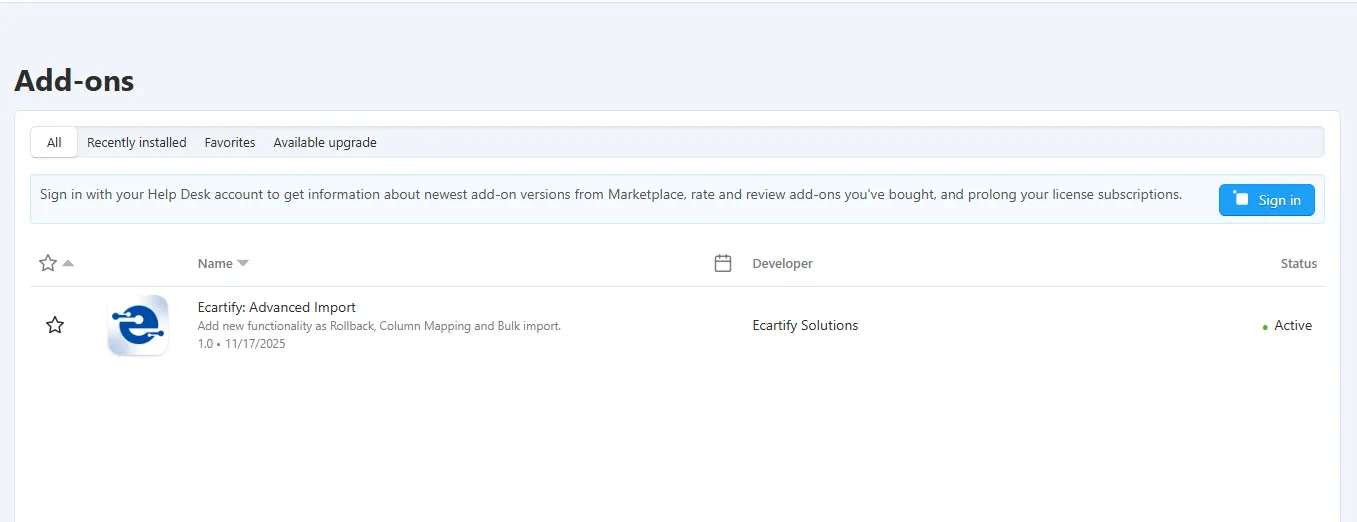The image size is (1357, 522).
Task: Select the All add-ons tab
Action: pyautogui.click(x=54, y=142)
